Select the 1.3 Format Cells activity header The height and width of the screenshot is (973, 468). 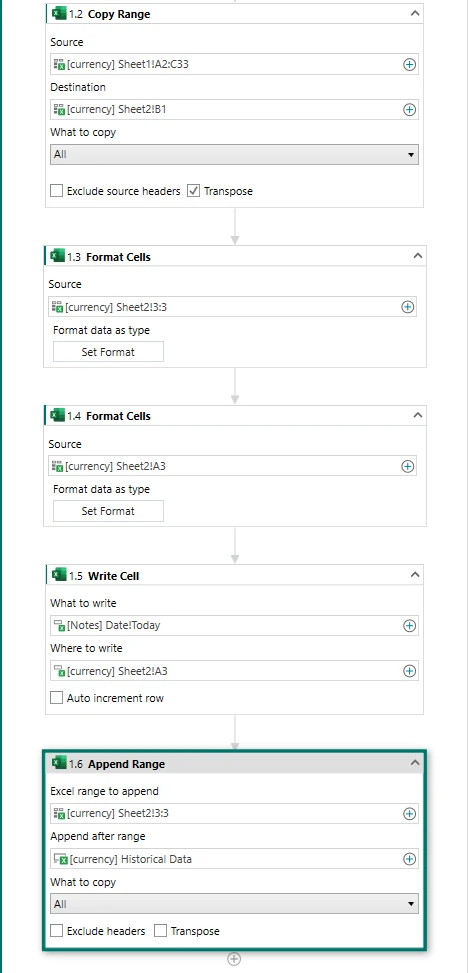click(235, 256)
